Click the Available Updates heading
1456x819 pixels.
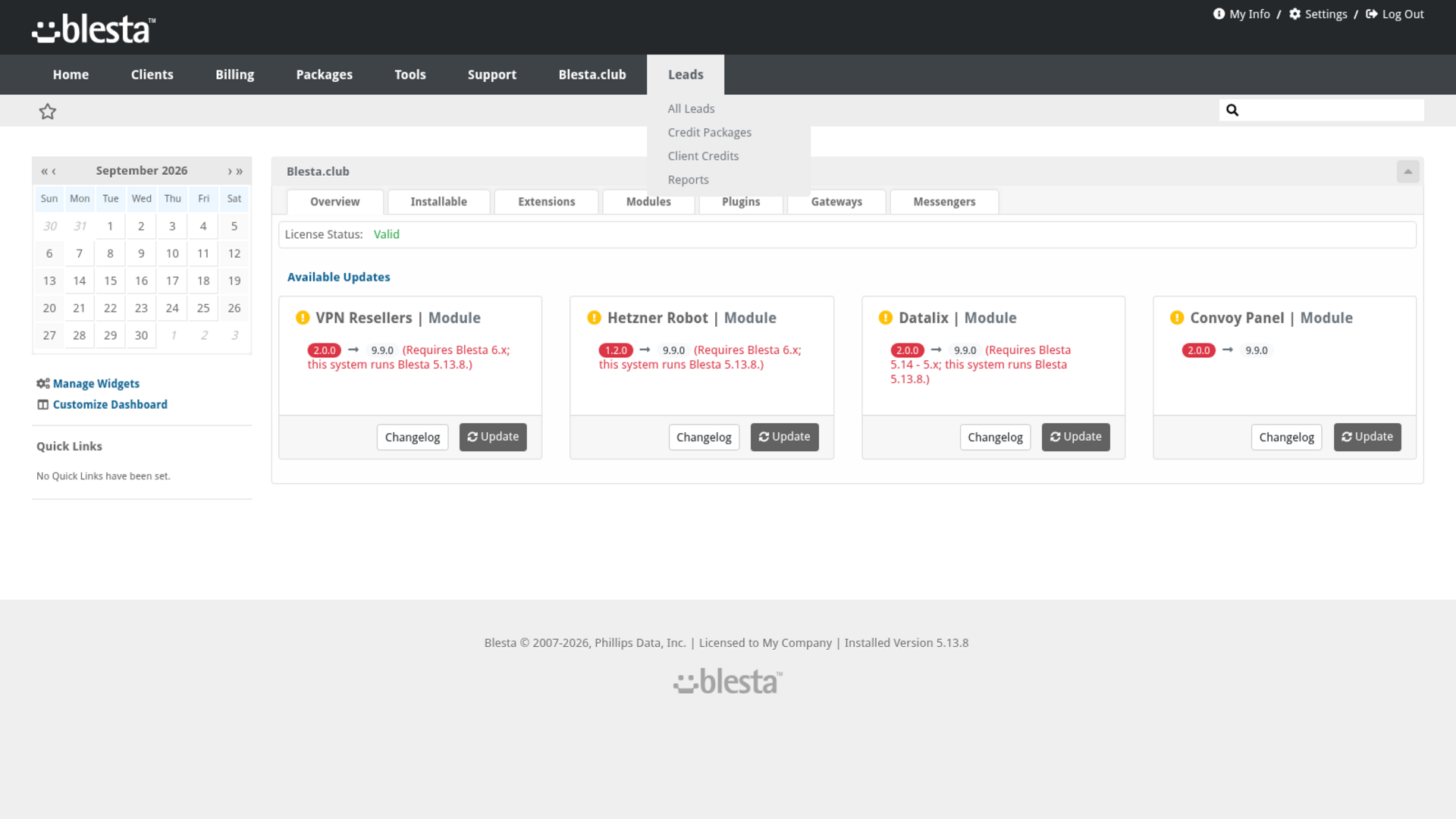(x=338, y=278)
